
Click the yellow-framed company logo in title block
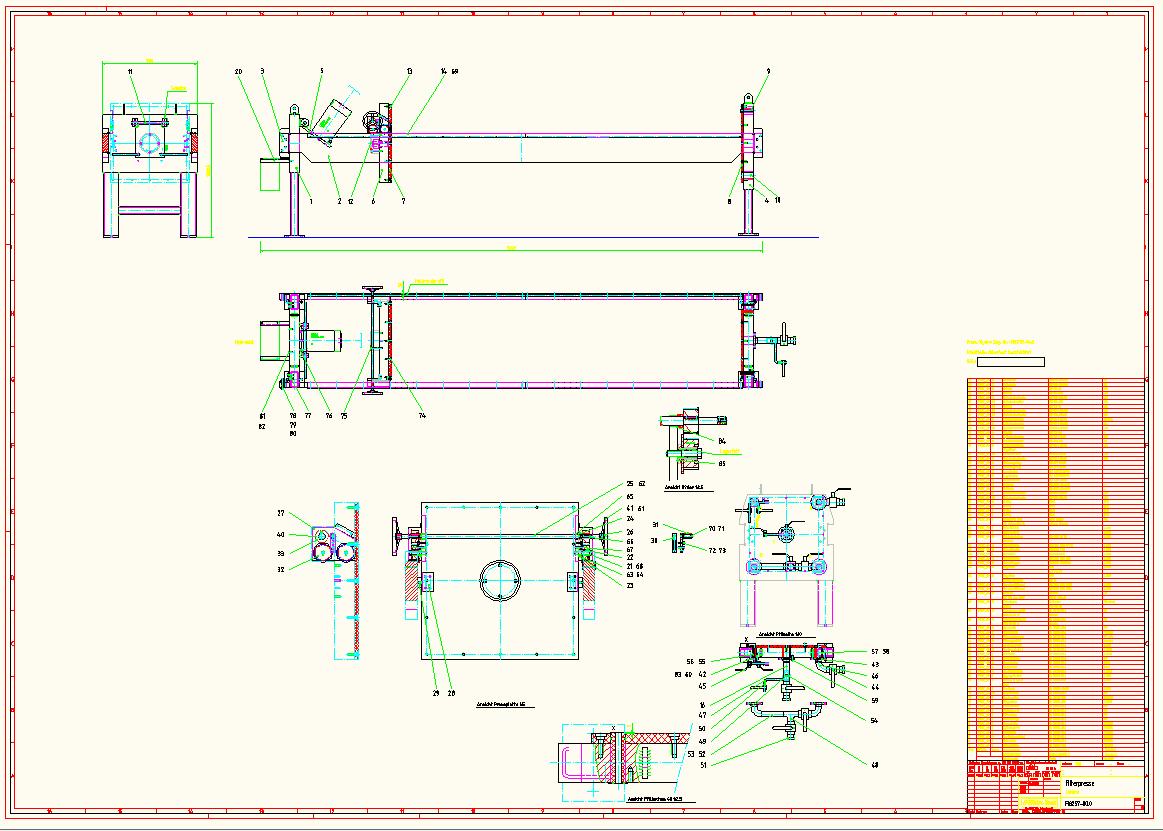point(1039,802)
